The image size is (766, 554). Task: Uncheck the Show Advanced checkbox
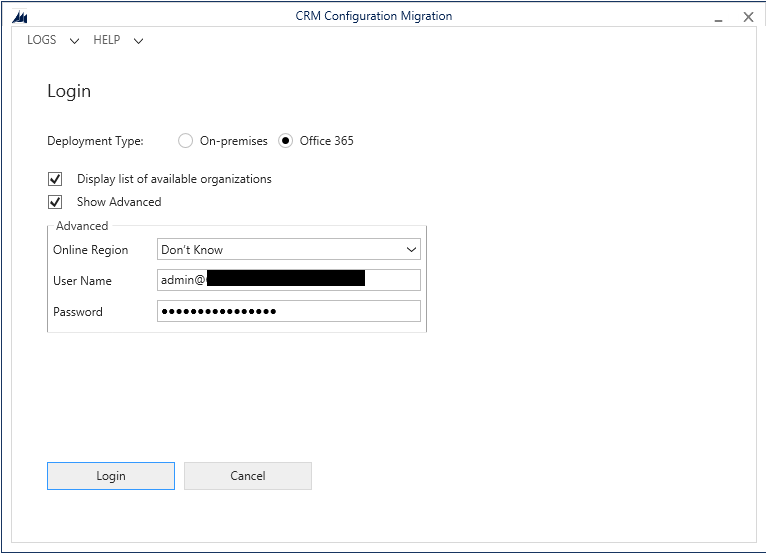coord(55,202)
